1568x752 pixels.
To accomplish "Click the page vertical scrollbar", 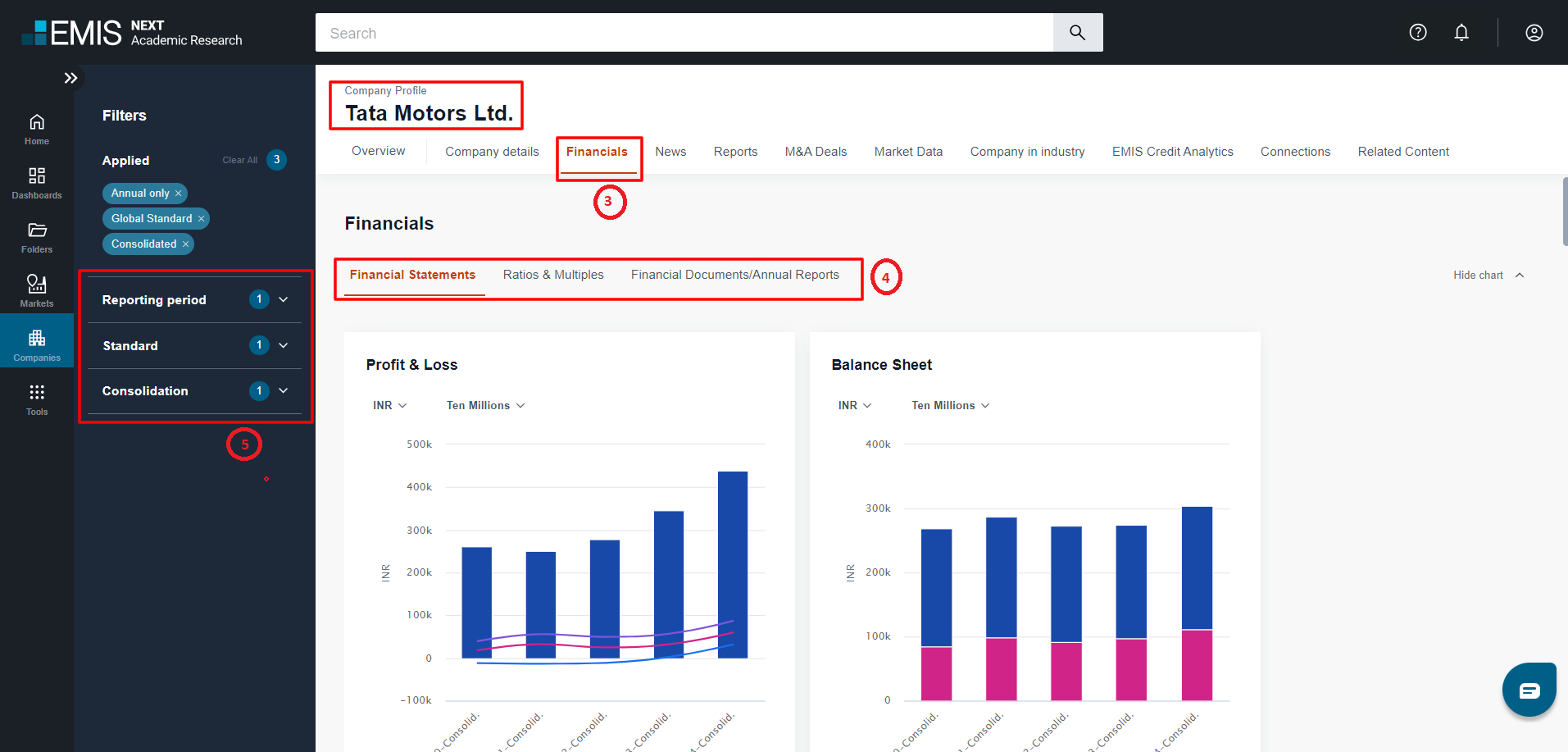I will pyautogui.click(x=1565, y=212).
